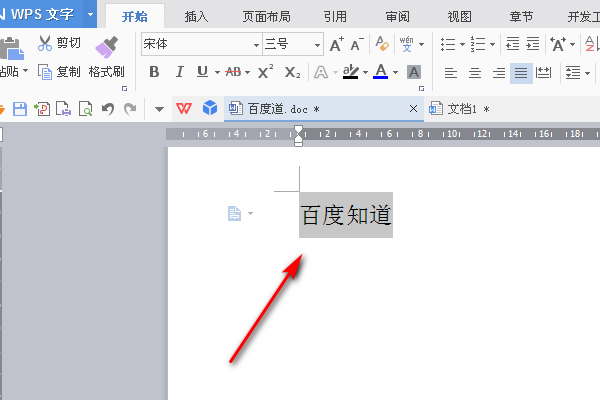
Task: Open the clipboard dialog launcher
Action: click(x=124, y=88)
